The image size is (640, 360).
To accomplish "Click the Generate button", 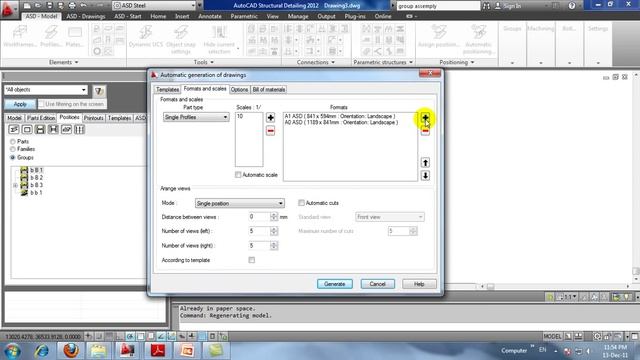I will point(335,284).
